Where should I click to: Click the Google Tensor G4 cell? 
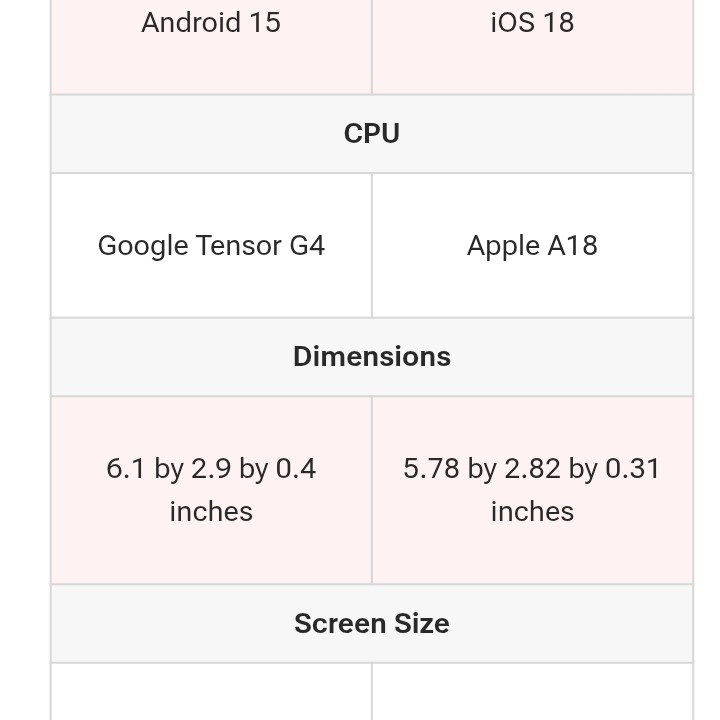pyautogui.click(x=211, y=246)
